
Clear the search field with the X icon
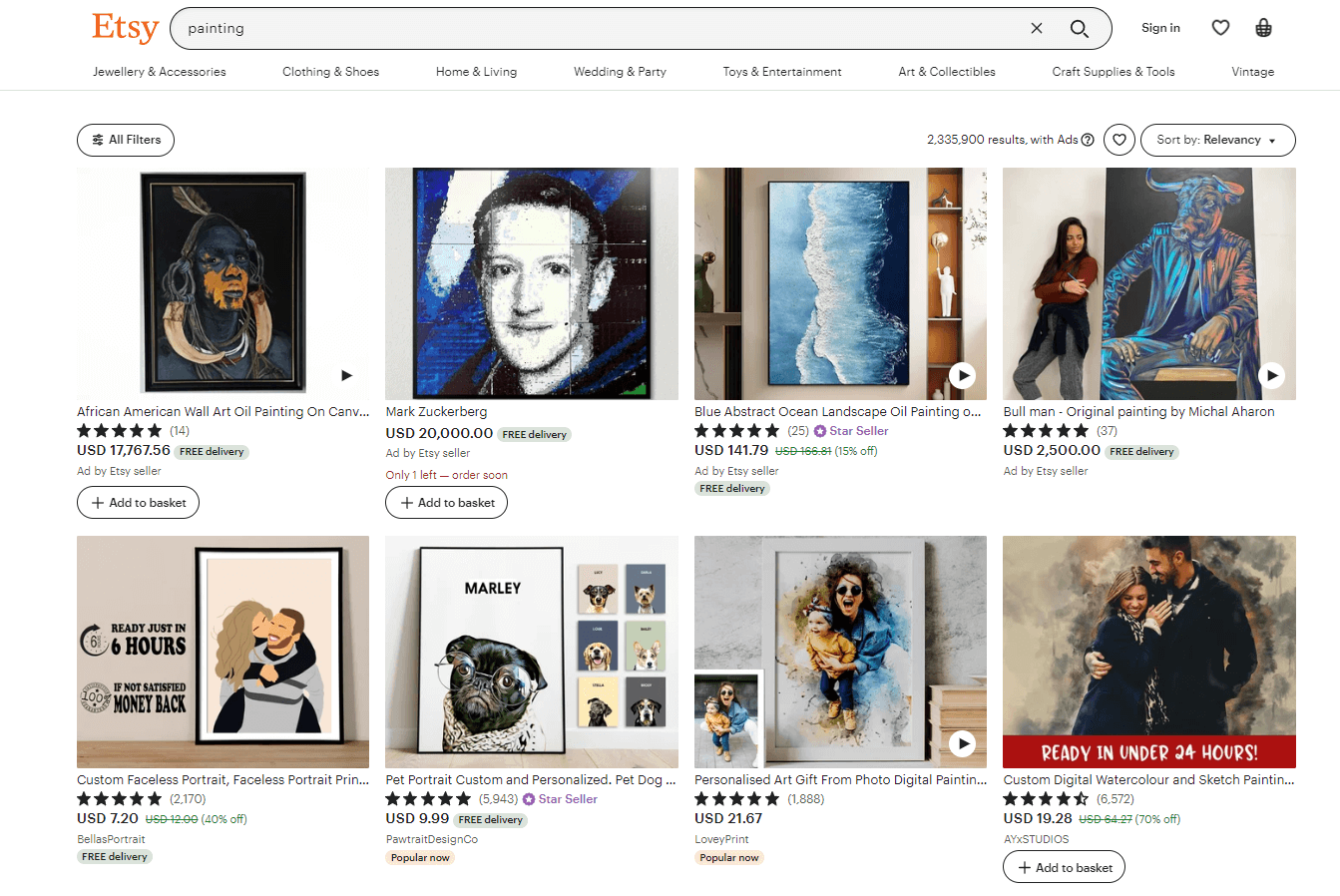click(1037, 28)
